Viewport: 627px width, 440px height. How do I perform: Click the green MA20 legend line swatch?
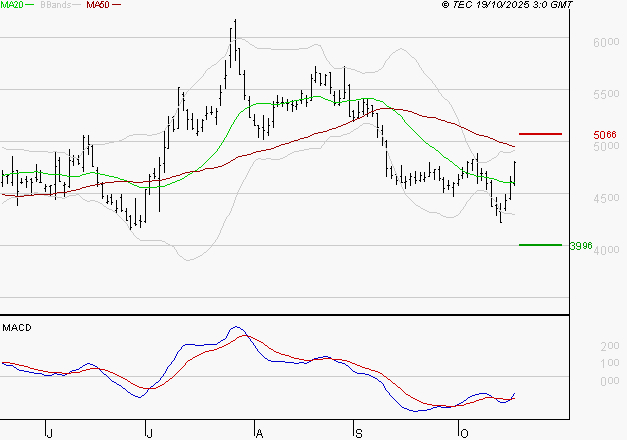click(x=33, y=5)
